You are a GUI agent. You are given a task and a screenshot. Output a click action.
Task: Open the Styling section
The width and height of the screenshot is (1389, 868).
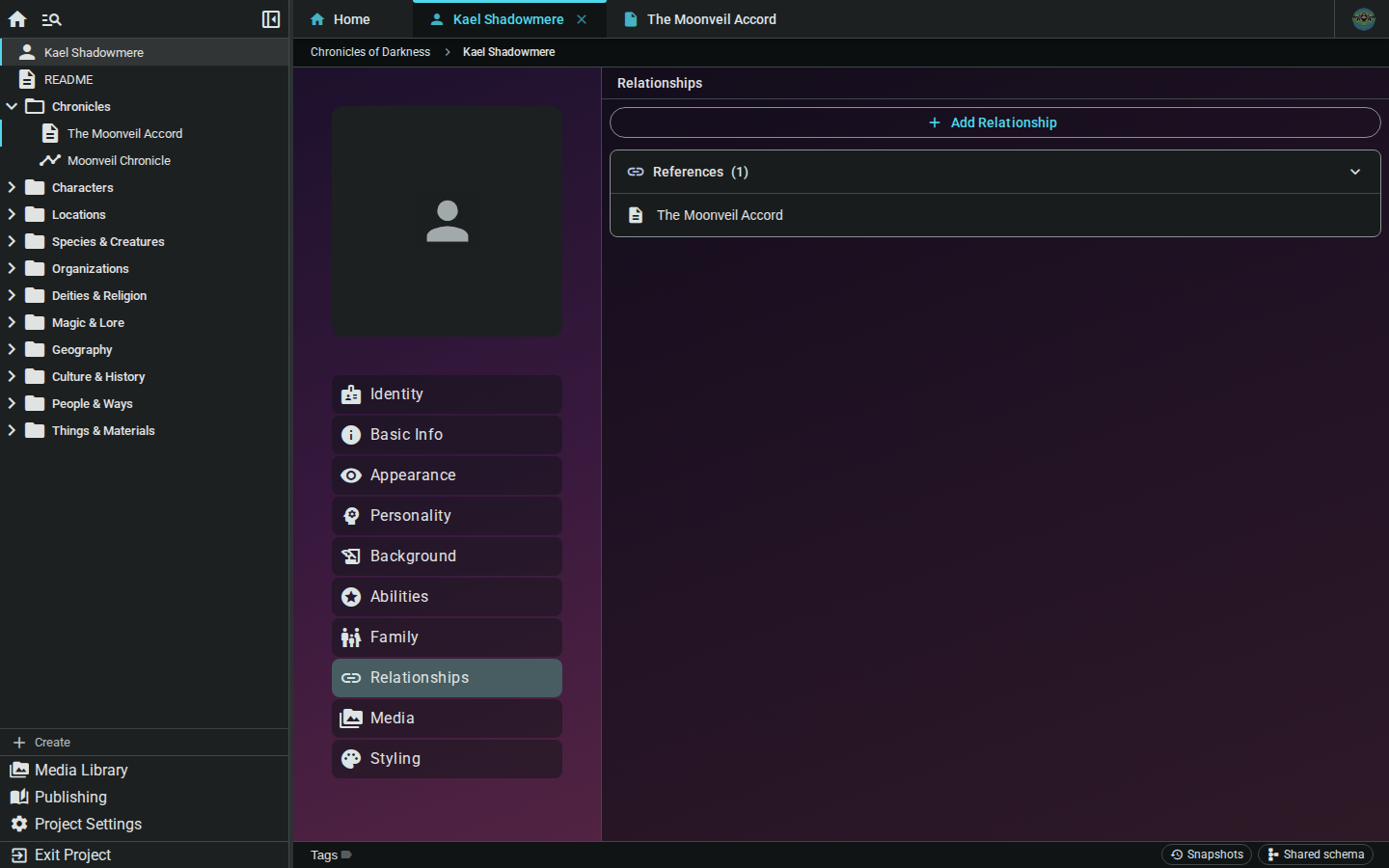[x=448, y=759]
